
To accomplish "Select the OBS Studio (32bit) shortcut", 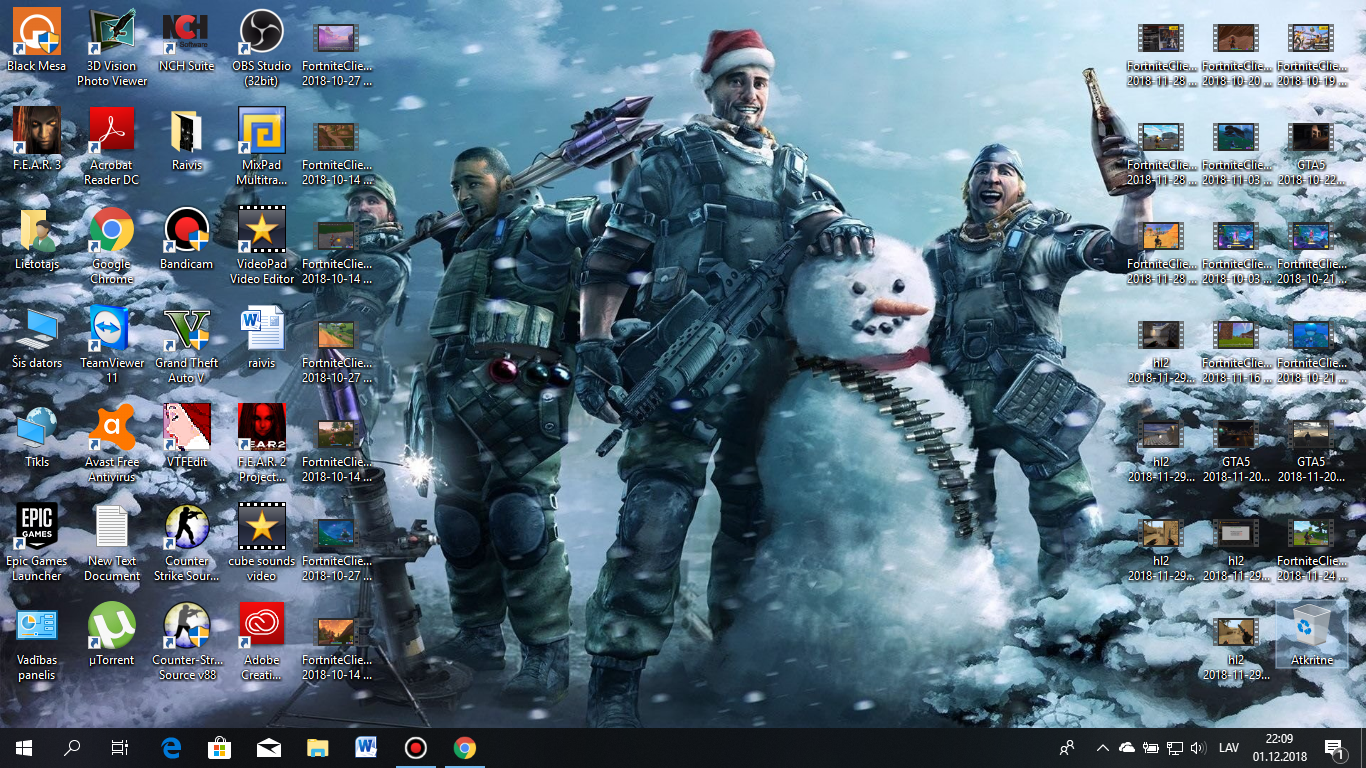I will coord(262,48).
